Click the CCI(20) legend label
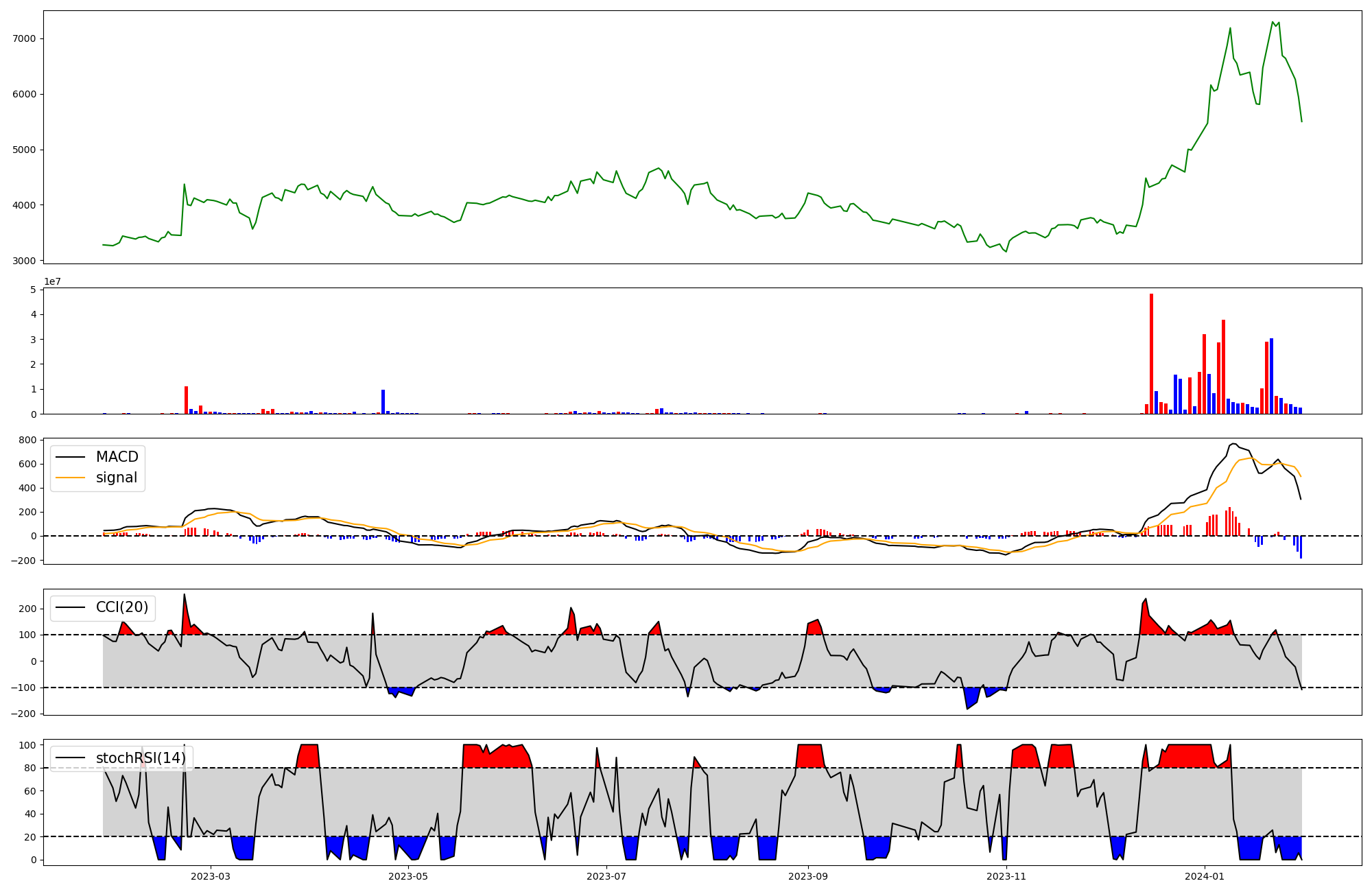 pos(122,607)
